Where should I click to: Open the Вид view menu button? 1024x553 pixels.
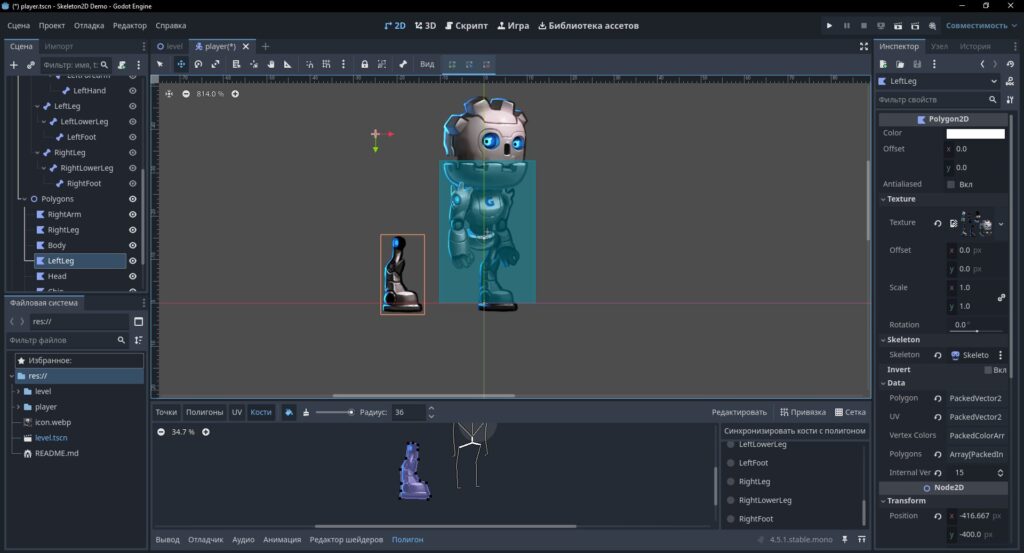click(x=427, y=64)
